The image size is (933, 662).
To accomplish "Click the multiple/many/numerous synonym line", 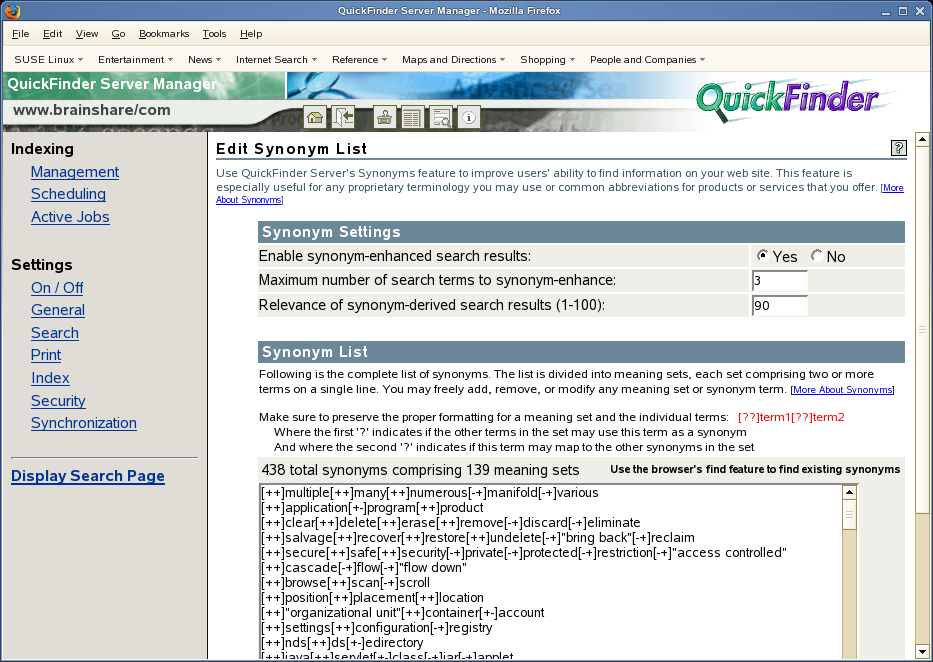I will click(x=430, y=493).
